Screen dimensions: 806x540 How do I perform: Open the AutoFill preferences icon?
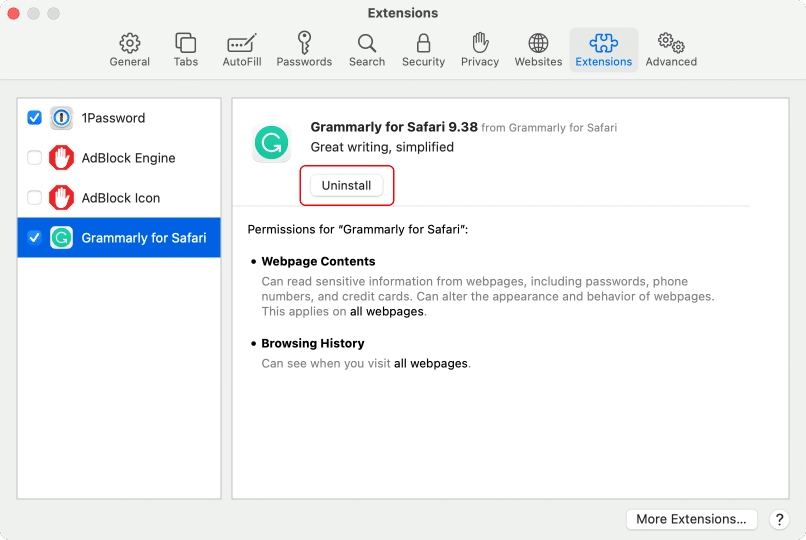tap(242, 43)
